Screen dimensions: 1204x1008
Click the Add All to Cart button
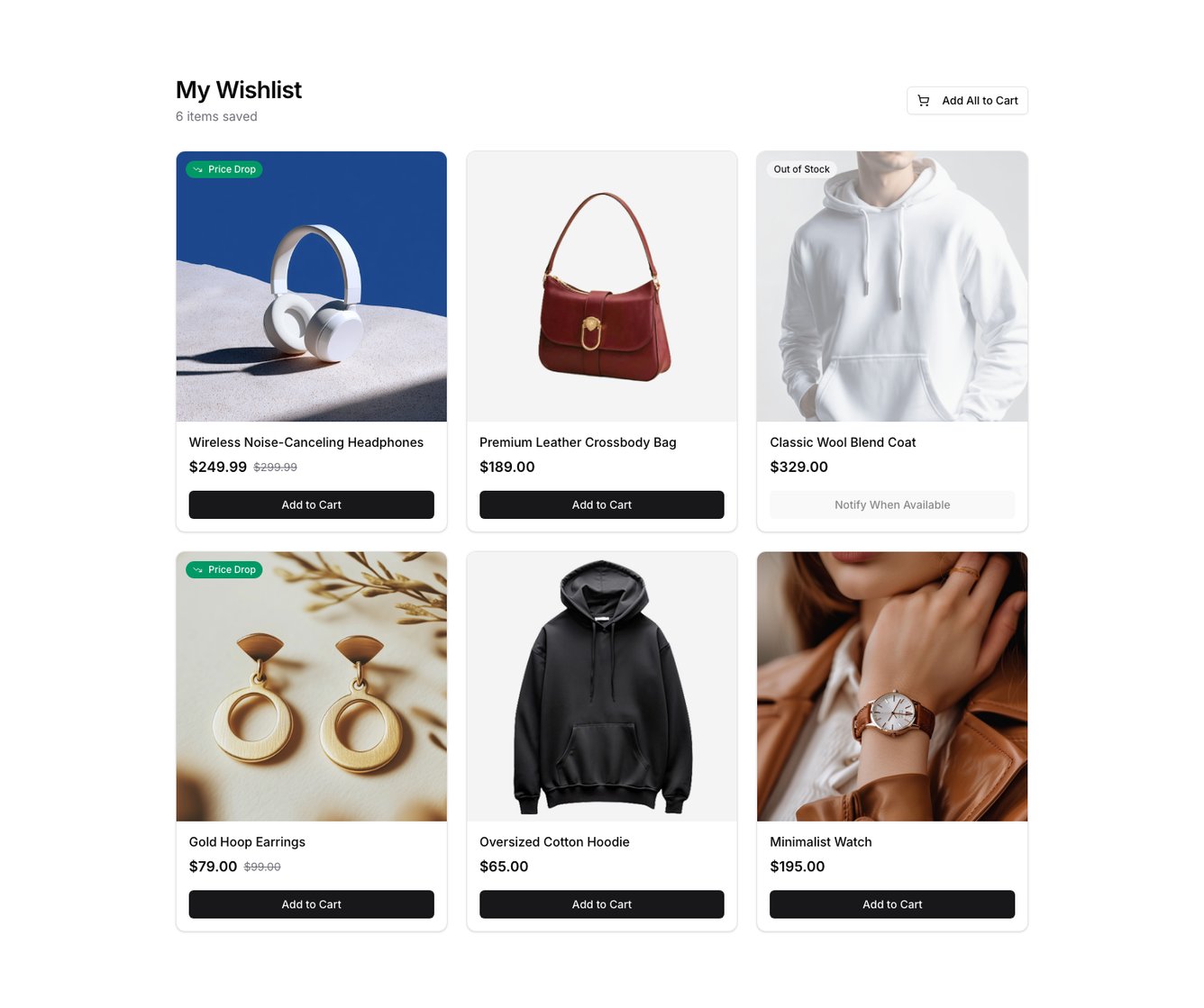[x=967, y=101]
